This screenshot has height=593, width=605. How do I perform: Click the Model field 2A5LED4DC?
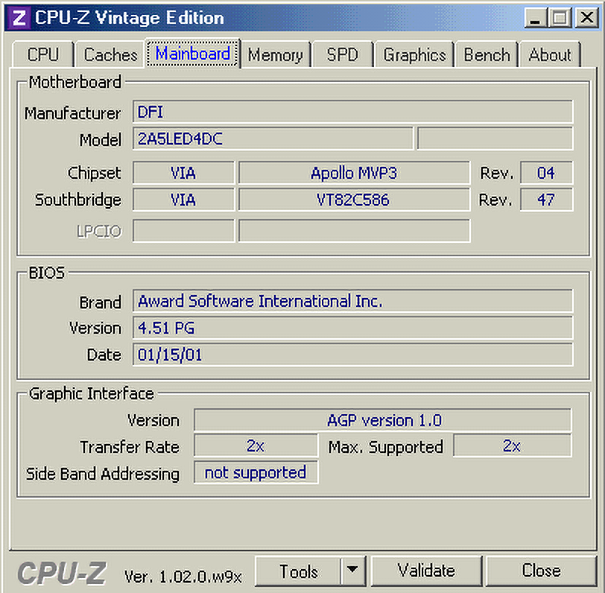273,139
